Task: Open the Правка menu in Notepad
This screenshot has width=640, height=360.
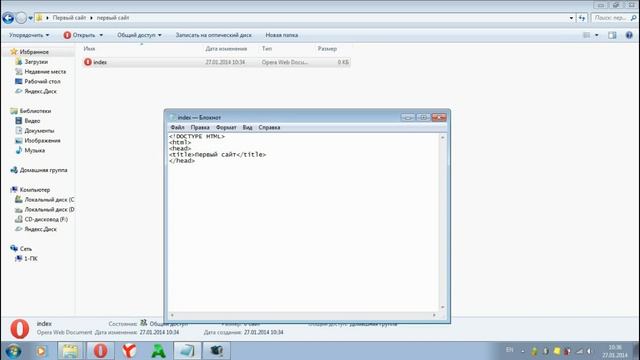Action: [200, 127]
